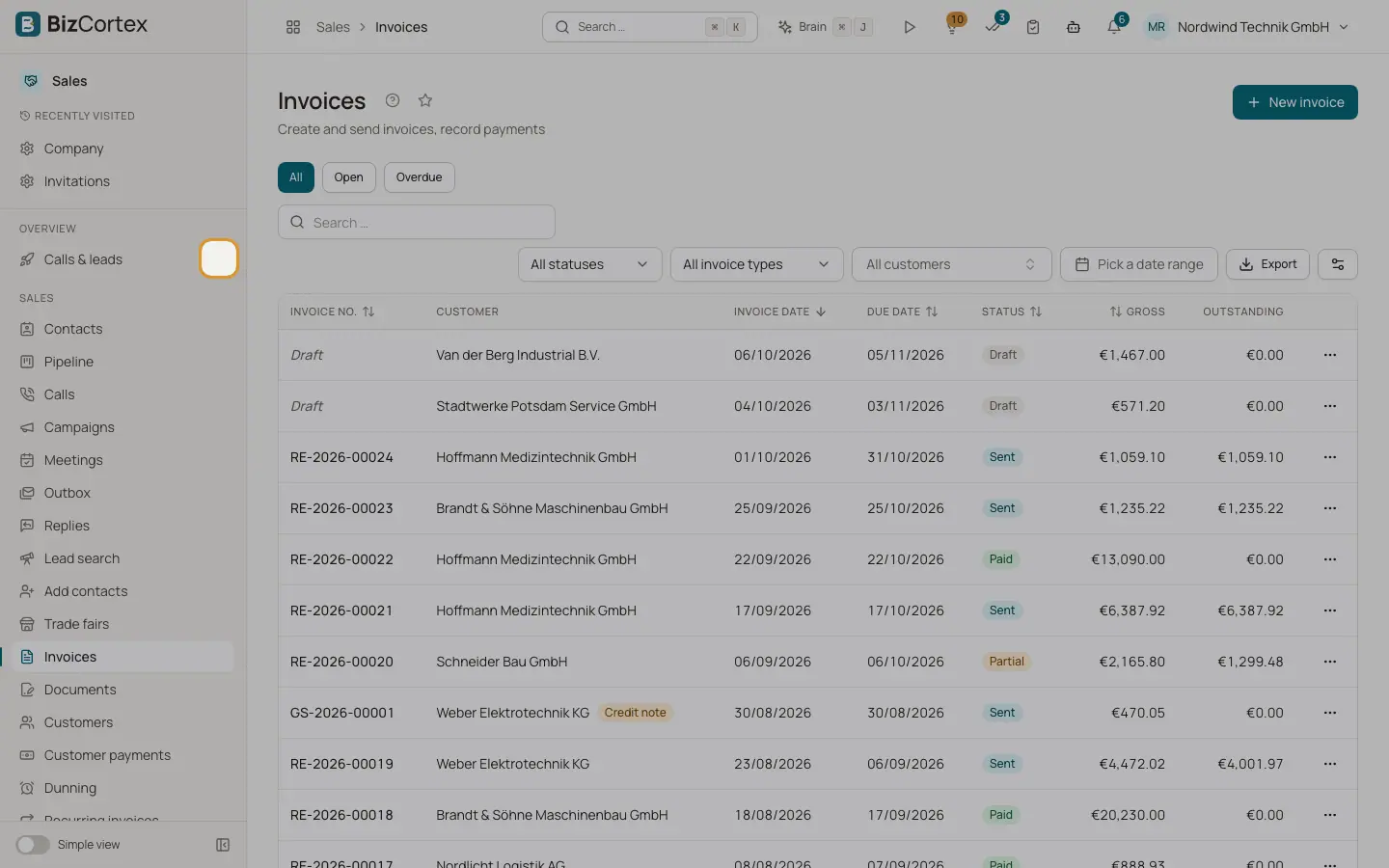
Task: Expand the All invoice types dropdown
Action: (x=757, y=264)
